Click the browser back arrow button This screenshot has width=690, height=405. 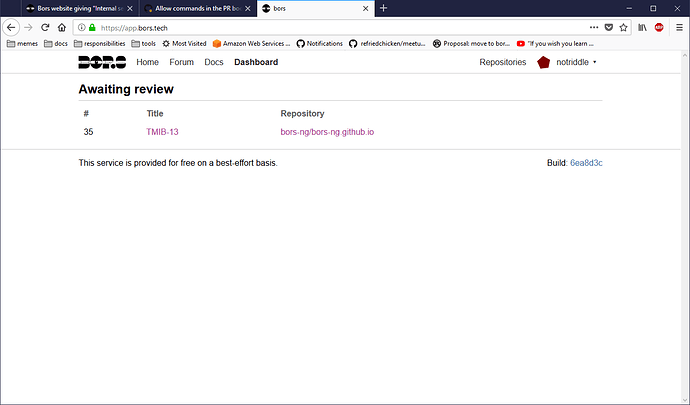point(11,27)
